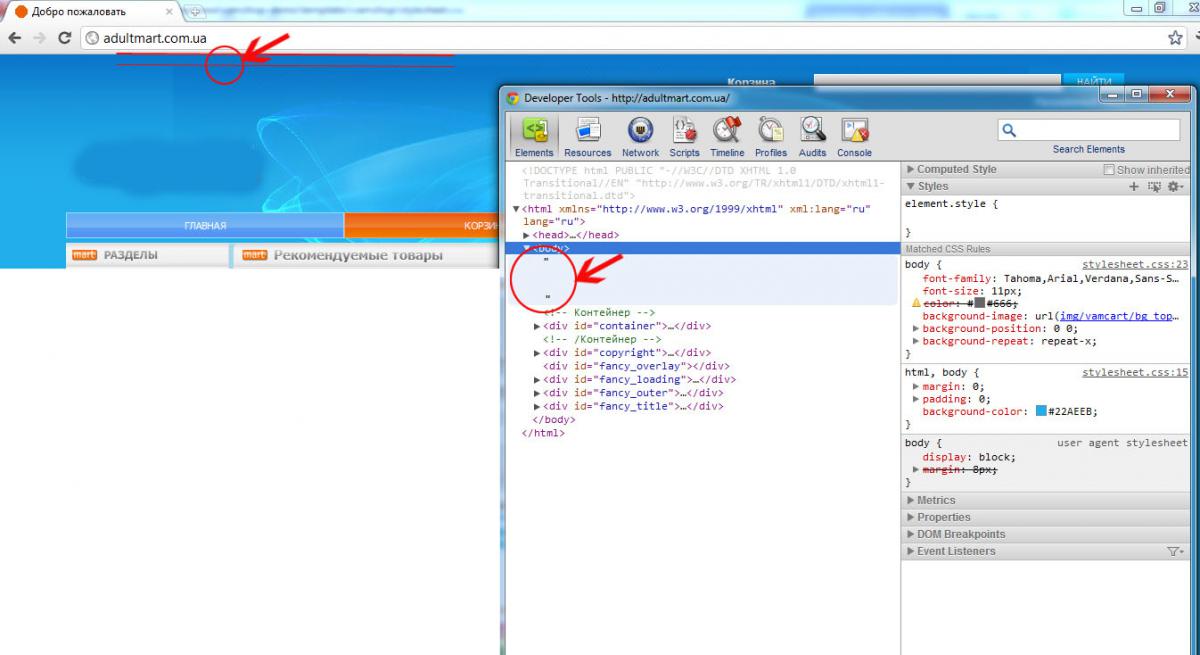Open the Timeline panel icon

pyautogui.click(x=727, y=137)
